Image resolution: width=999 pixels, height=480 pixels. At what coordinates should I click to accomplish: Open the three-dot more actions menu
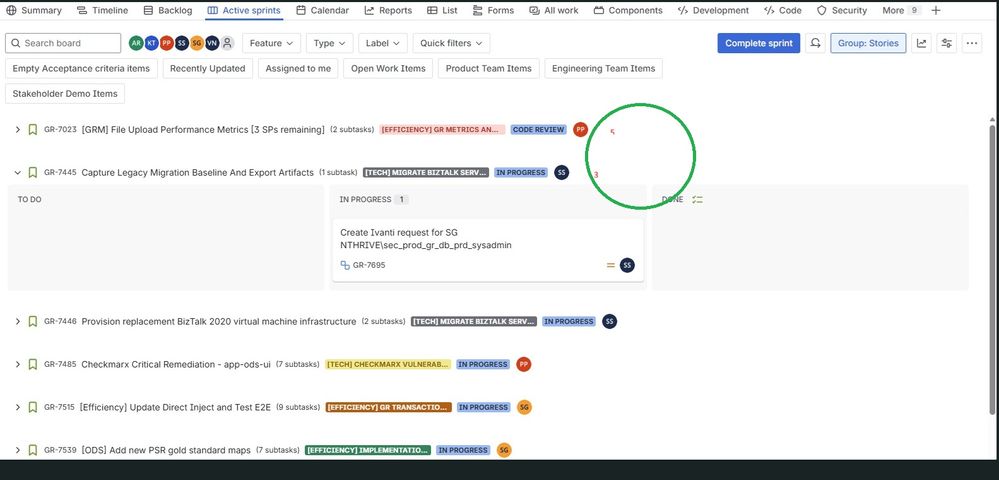972,43
